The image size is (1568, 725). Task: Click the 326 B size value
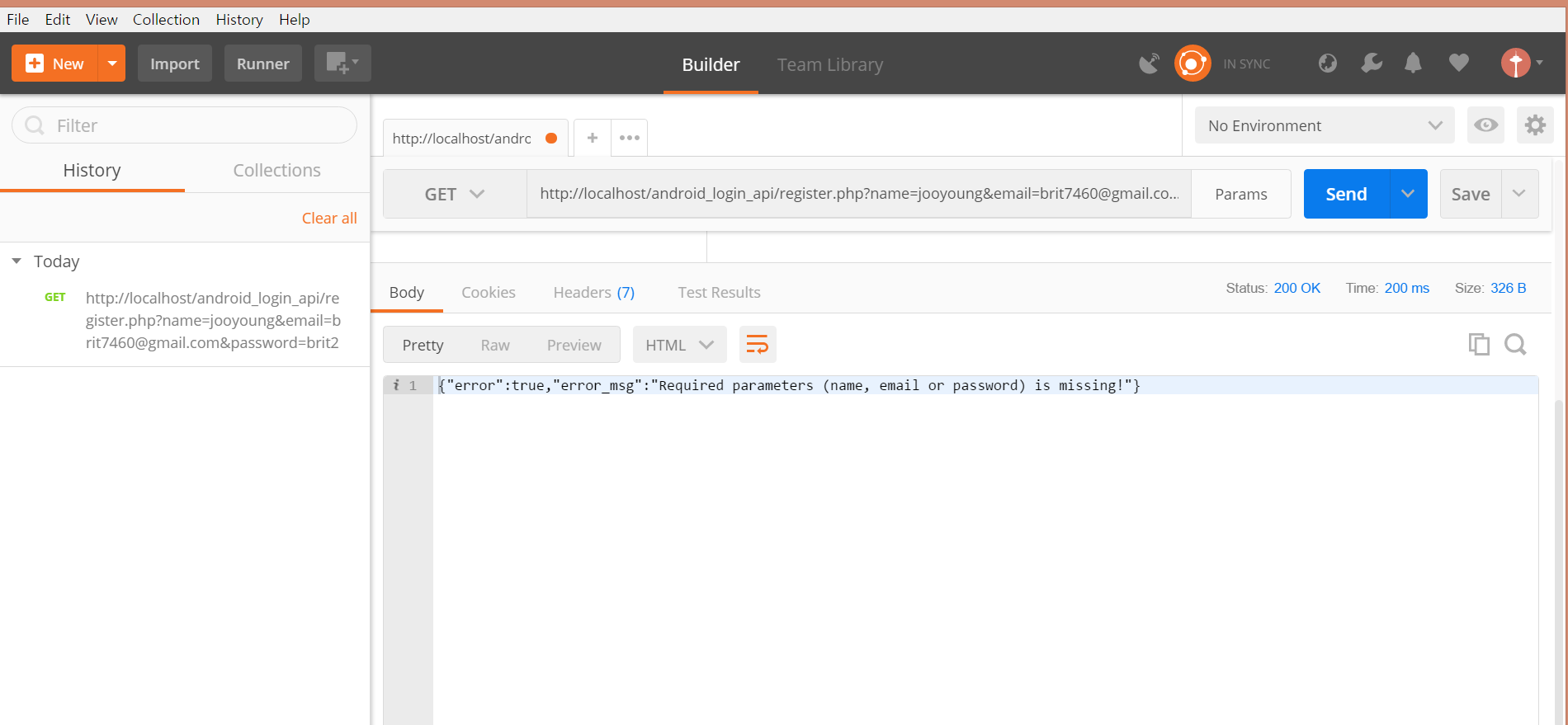(x=1508, y=288)
